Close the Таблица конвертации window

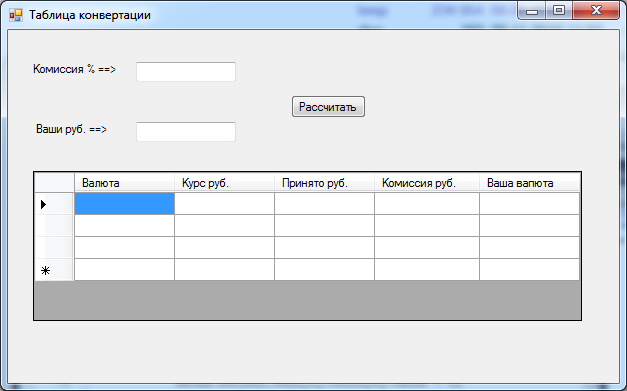click(596, 11)
